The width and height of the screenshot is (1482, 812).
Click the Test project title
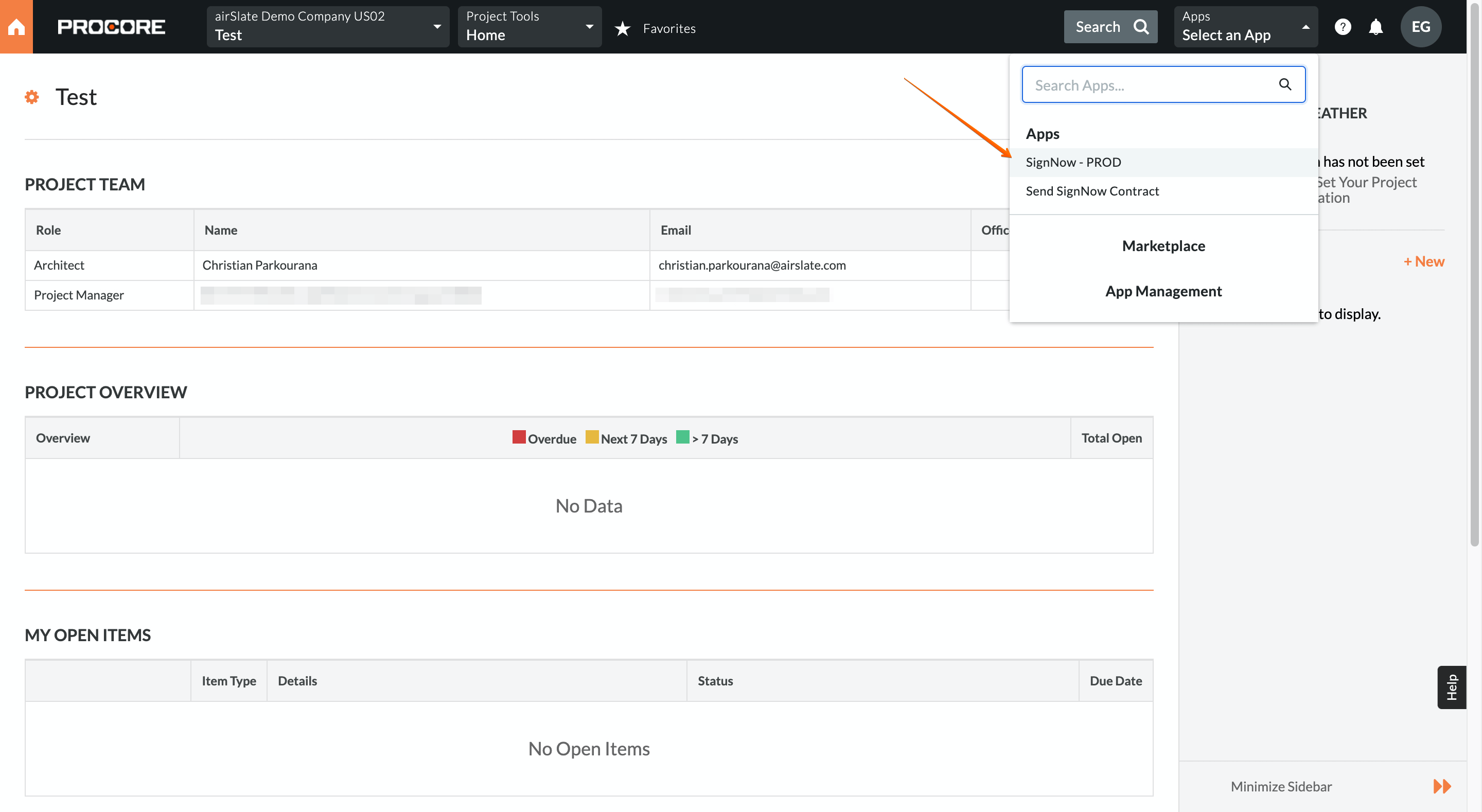[76, 97]
